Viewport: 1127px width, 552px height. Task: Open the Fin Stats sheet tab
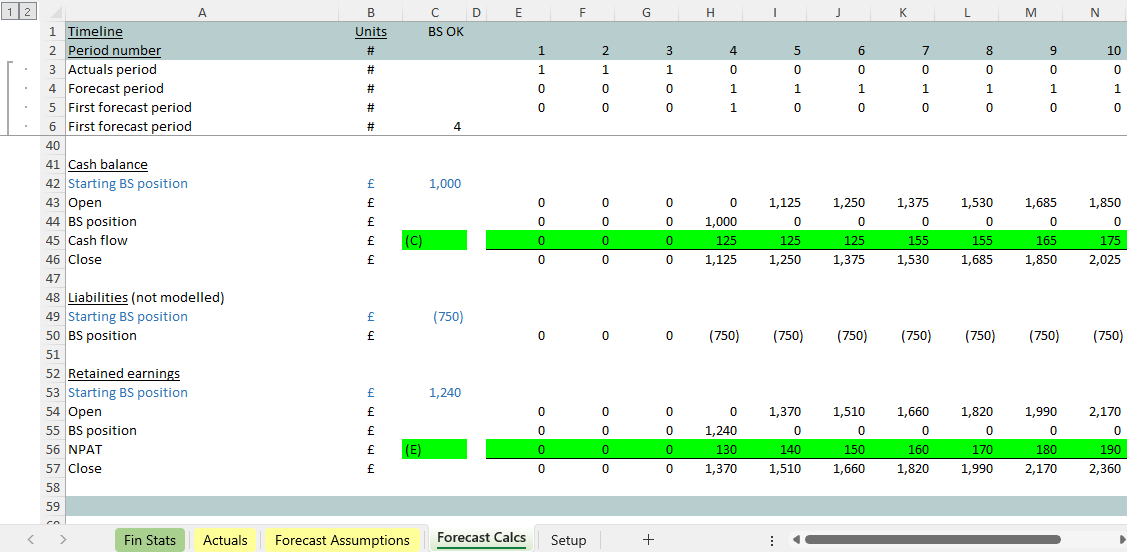point(149,540)
